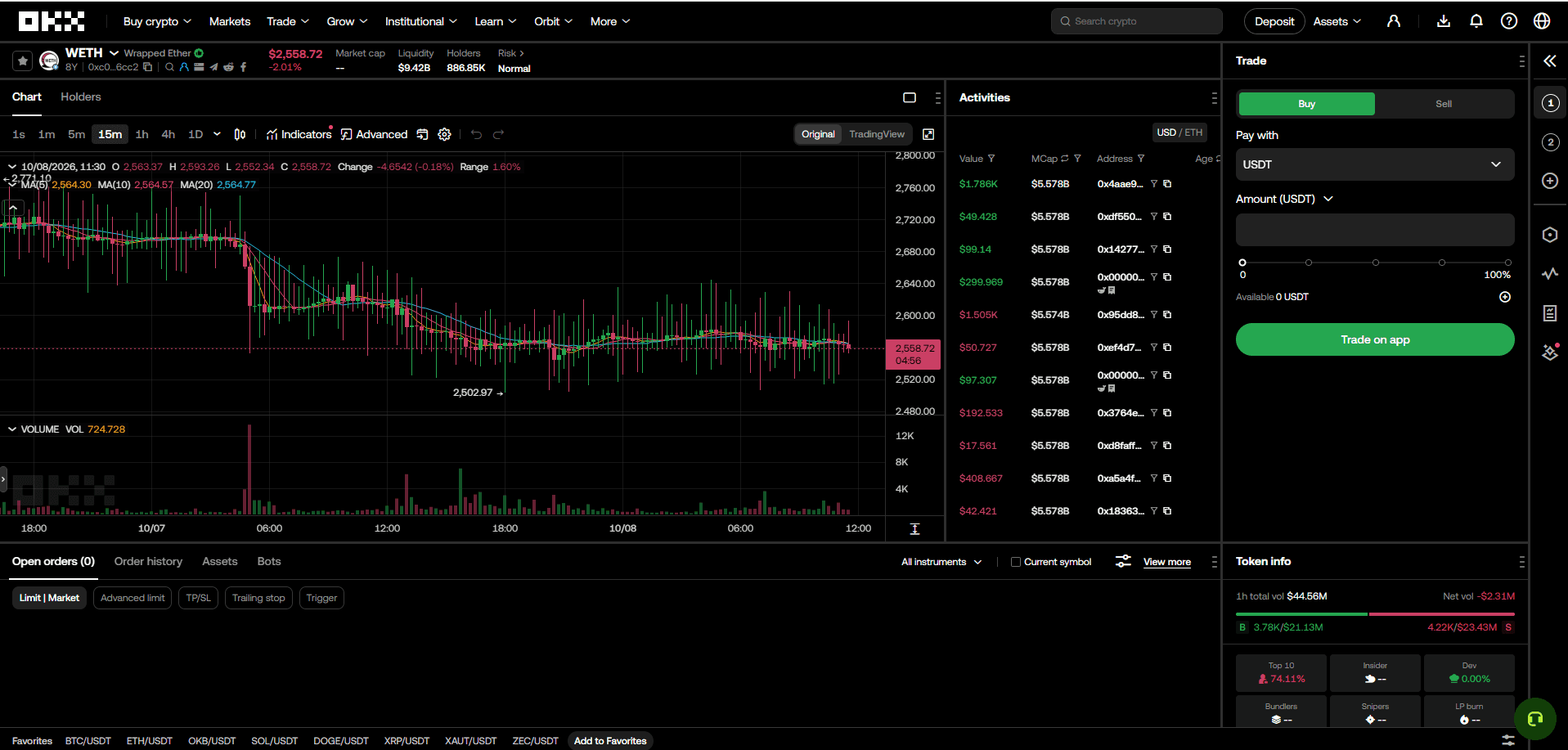Collapse the Trade side panel
The height and width of the screenshot is (750, 1568).
coord(1550,61)
